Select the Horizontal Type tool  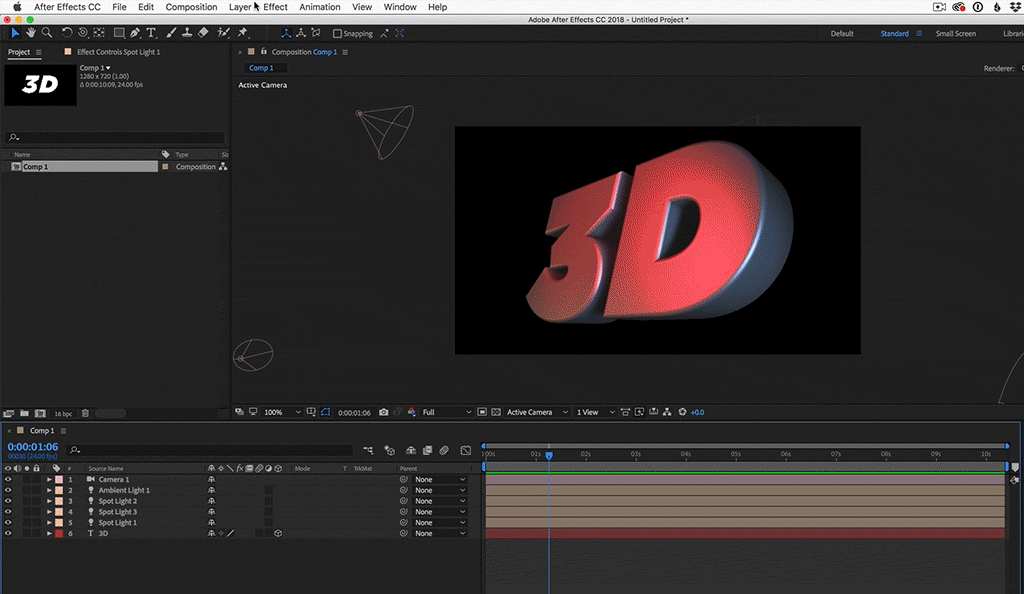[x=151, y=33]
